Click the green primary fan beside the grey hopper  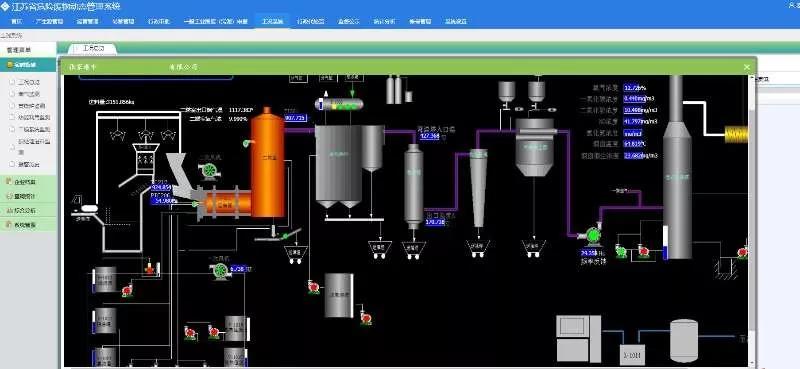209,171
